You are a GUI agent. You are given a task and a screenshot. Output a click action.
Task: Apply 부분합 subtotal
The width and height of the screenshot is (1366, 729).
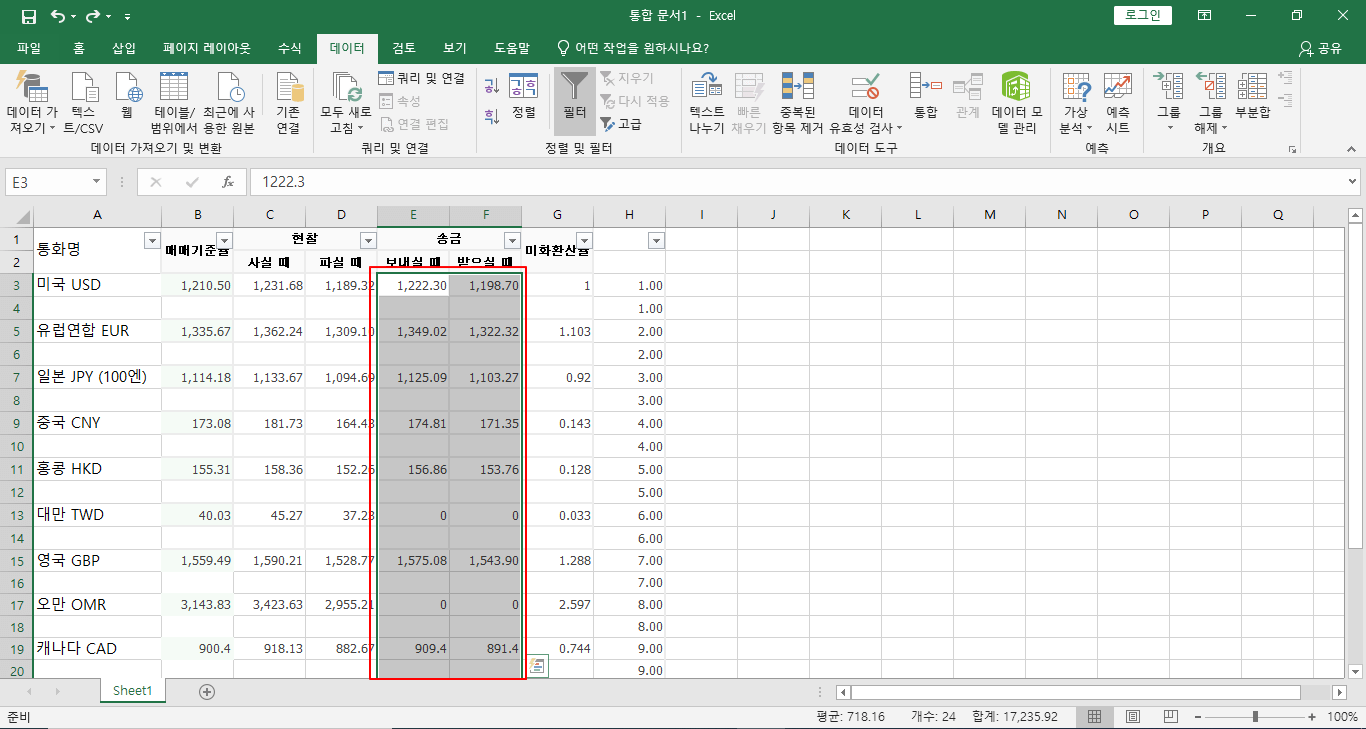click(x=1252, y=96)
